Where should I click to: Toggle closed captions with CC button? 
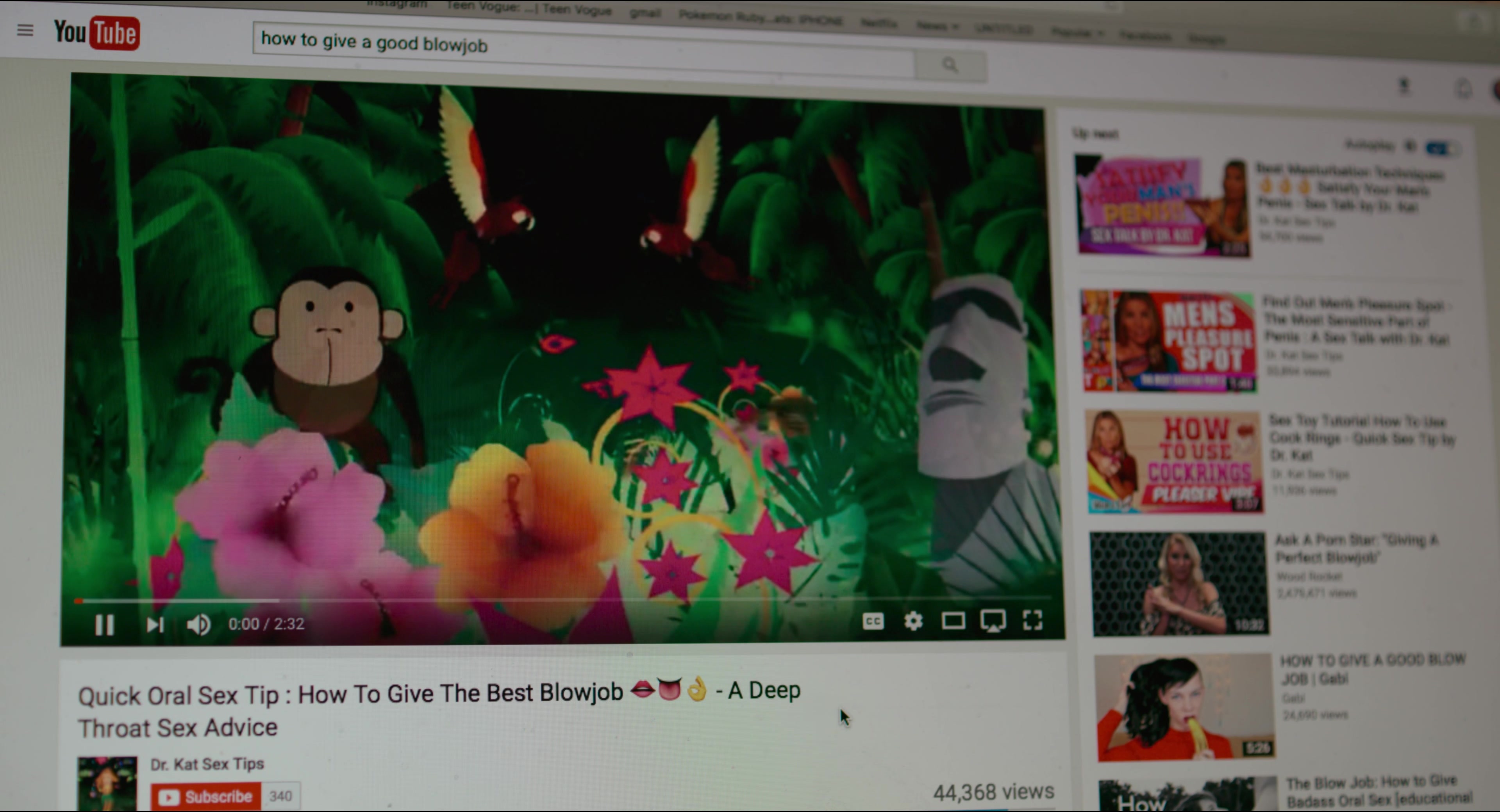coord(873,621)
